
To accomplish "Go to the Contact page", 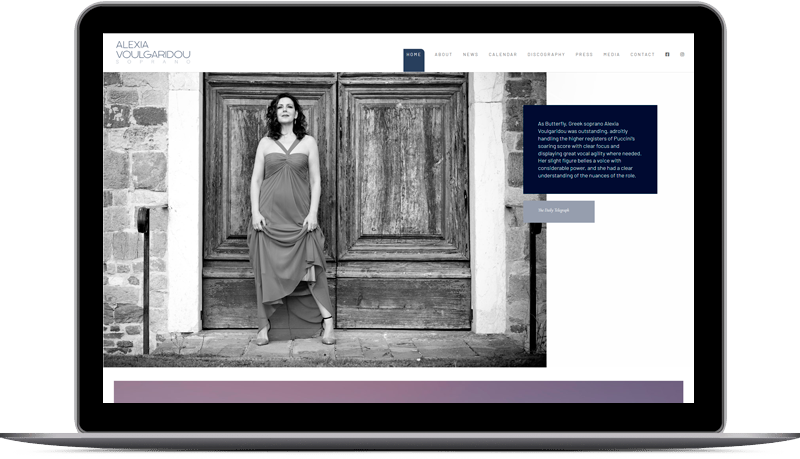I will click(x=642, y=55).
